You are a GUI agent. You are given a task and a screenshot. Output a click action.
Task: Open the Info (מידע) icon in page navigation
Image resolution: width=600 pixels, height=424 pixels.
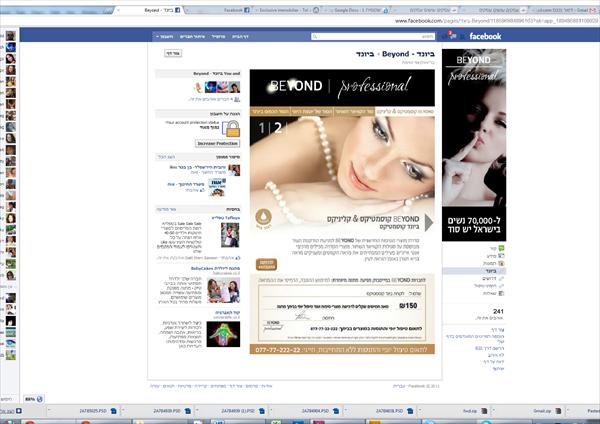click(501, 256)
